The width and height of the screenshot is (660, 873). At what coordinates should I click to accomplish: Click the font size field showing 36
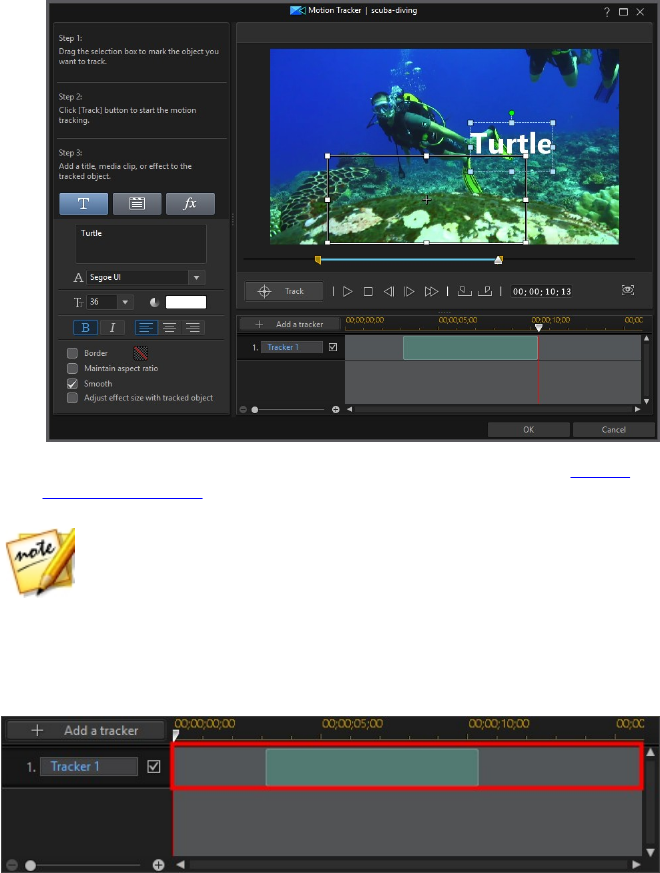coord(102,302)
